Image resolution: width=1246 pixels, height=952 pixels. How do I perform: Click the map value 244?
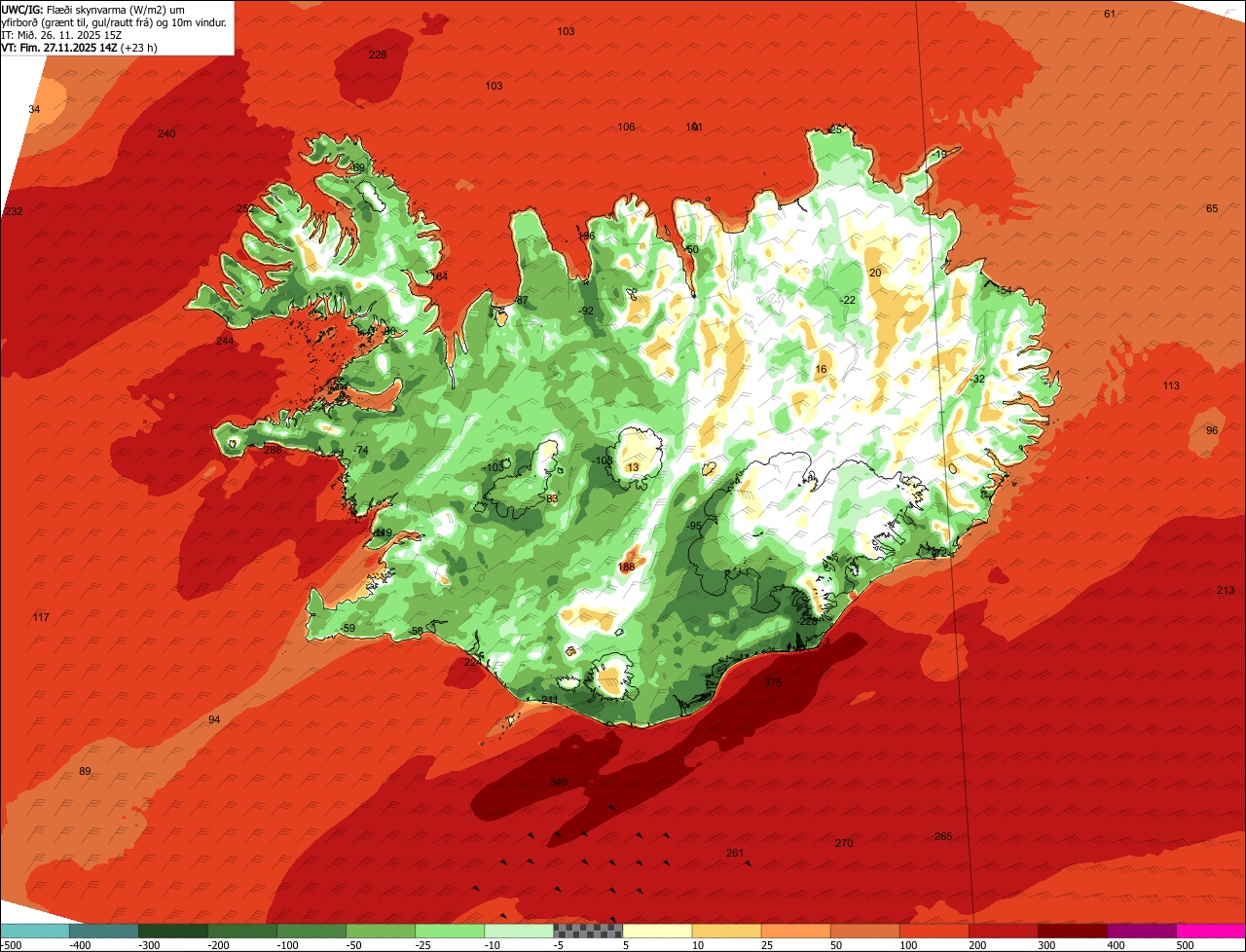tap(225, 341)
